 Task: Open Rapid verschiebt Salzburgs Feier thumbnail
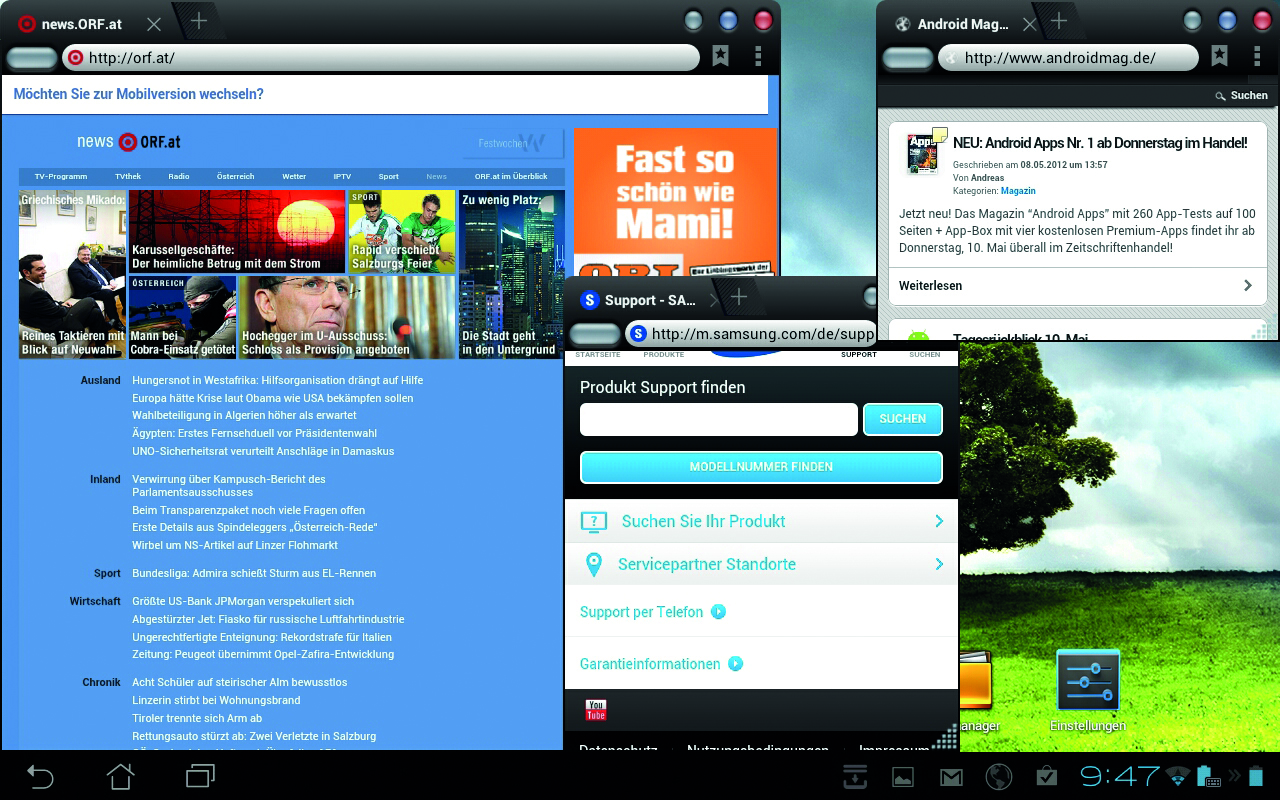tap(402, 231)
